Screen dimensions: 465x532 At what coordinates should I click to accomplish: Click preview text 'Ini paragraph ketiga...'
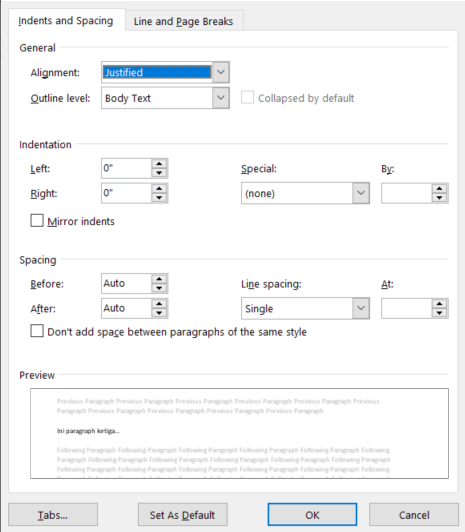[x=88, y=431]
